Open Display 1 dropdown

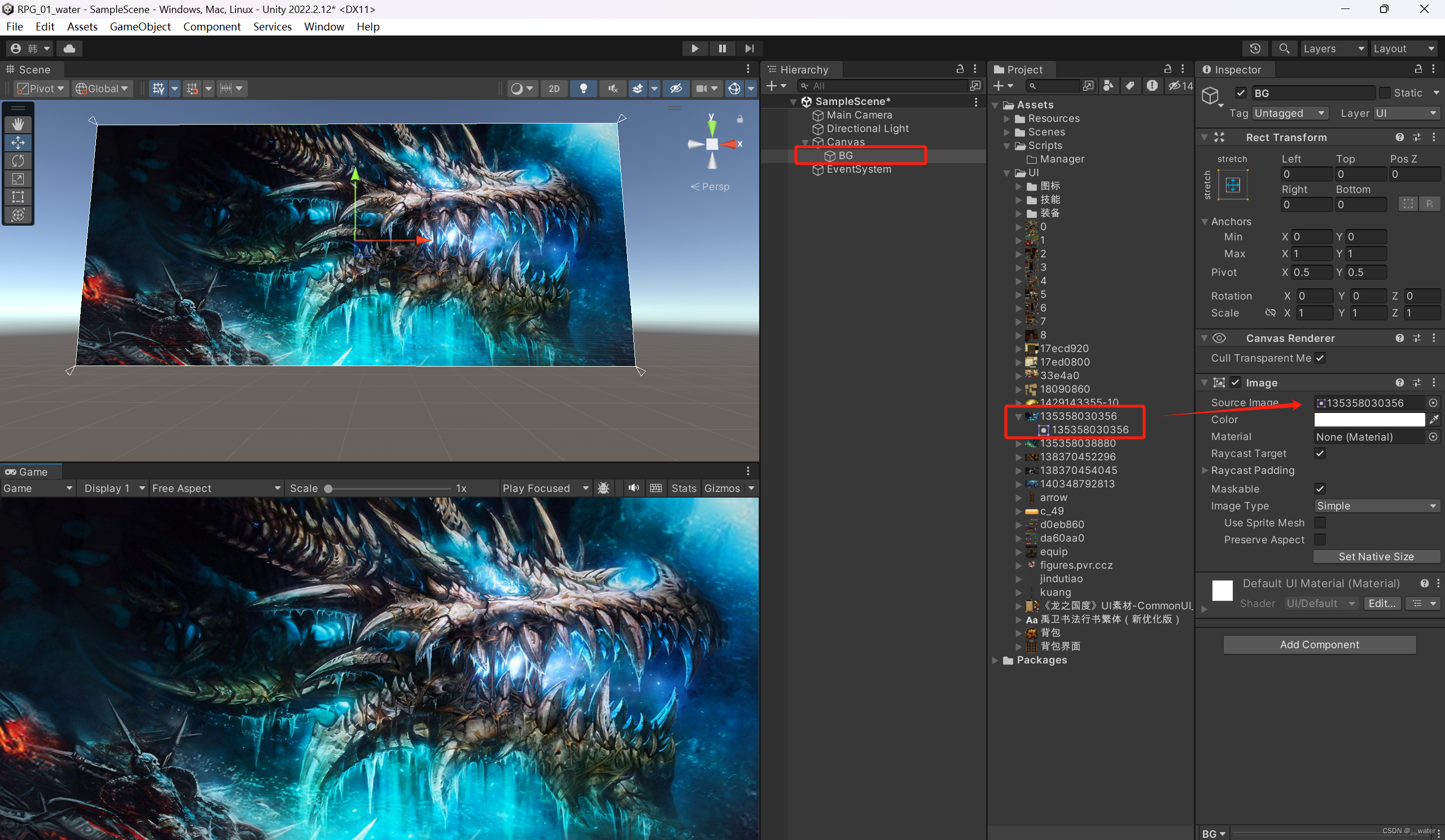pyautogui.click(x=113, y=488)
